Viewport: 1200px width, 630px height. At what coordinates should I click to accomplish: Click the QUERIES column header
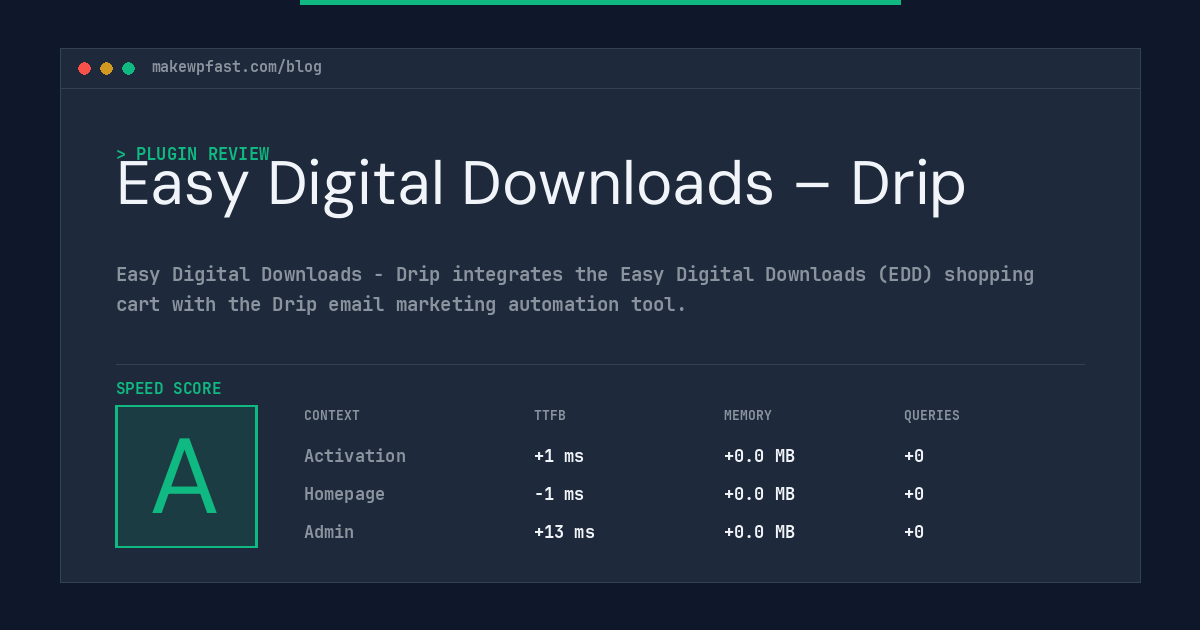932,416
